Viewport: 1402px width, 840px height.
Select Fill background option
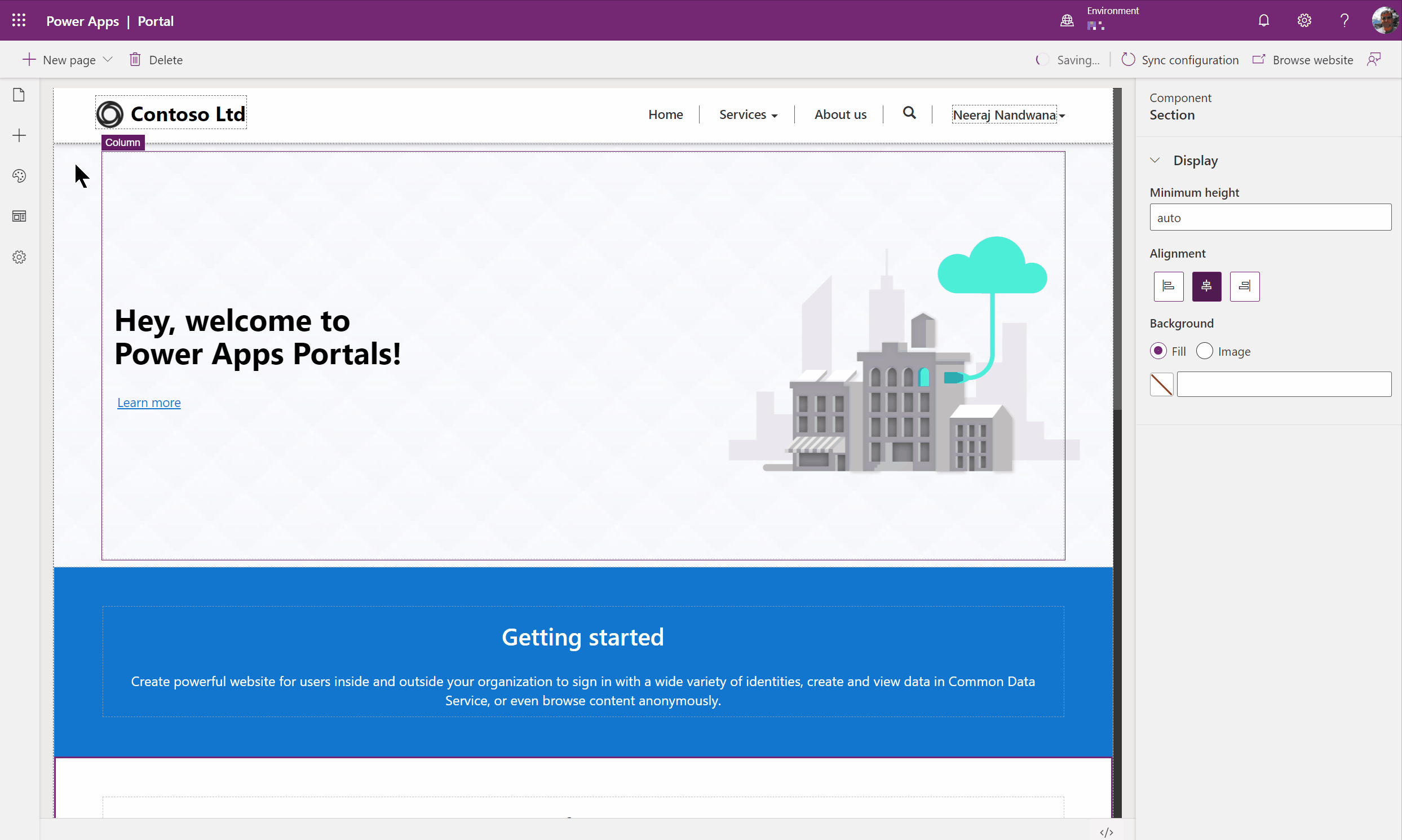[x=1158, y=351]
